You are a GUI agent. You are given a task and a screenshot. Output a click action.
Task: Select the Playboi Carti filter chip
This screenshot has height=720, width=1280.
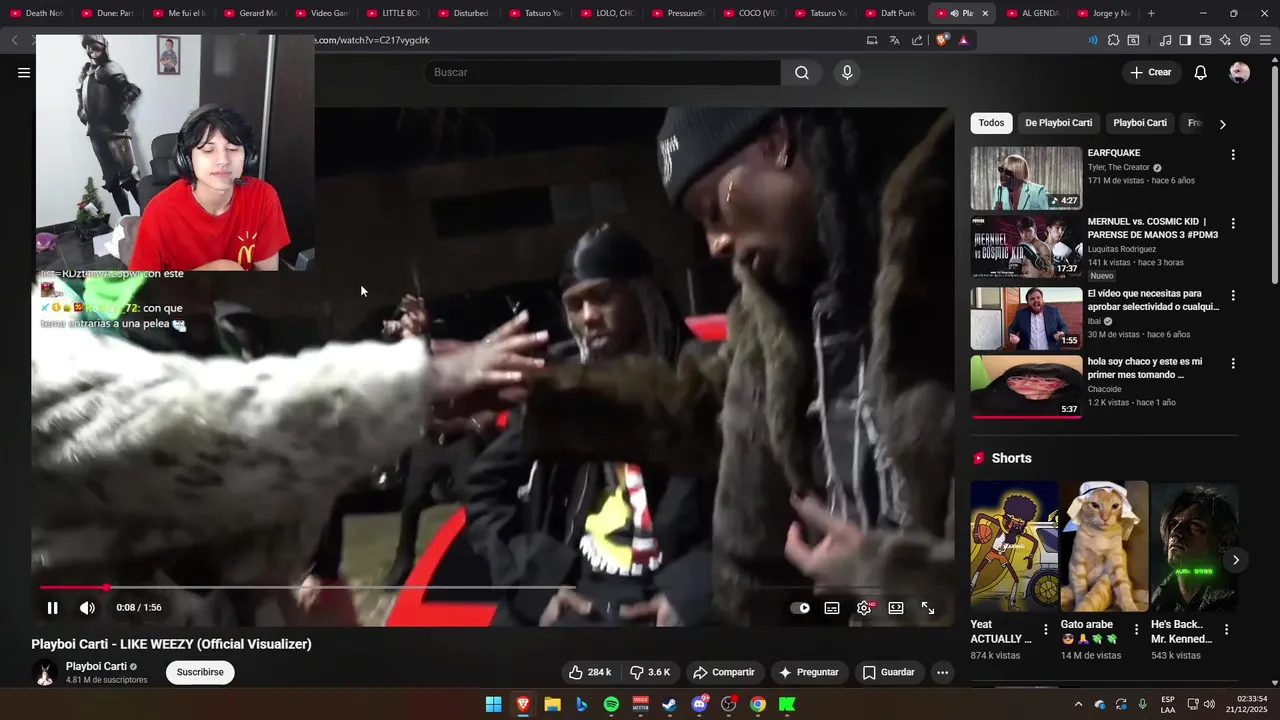[1140, 123]
